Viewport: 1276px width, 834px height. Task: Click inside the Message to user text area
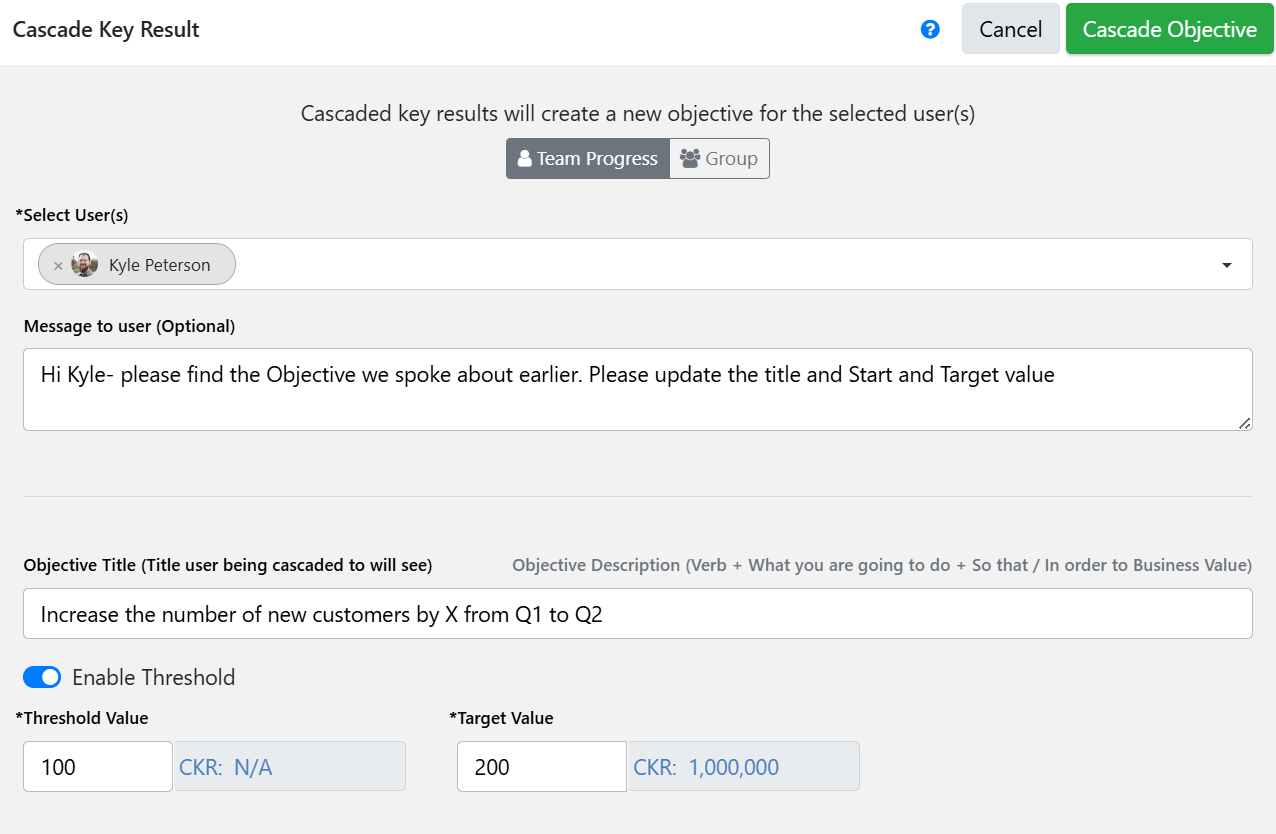pyautogui.click(x=638, y=389)
